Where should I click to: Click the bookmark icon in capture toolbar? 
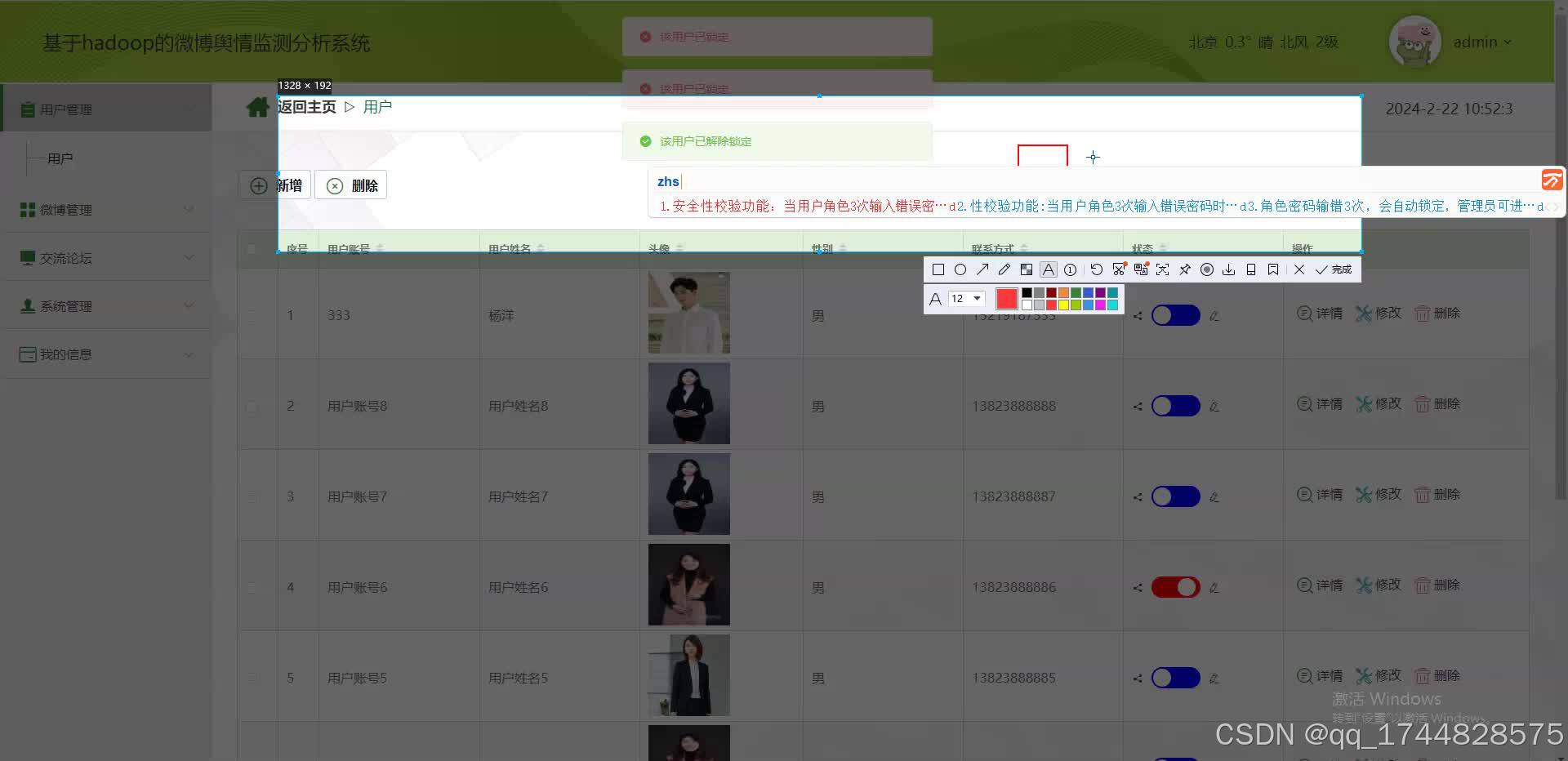coord(1273,269)
